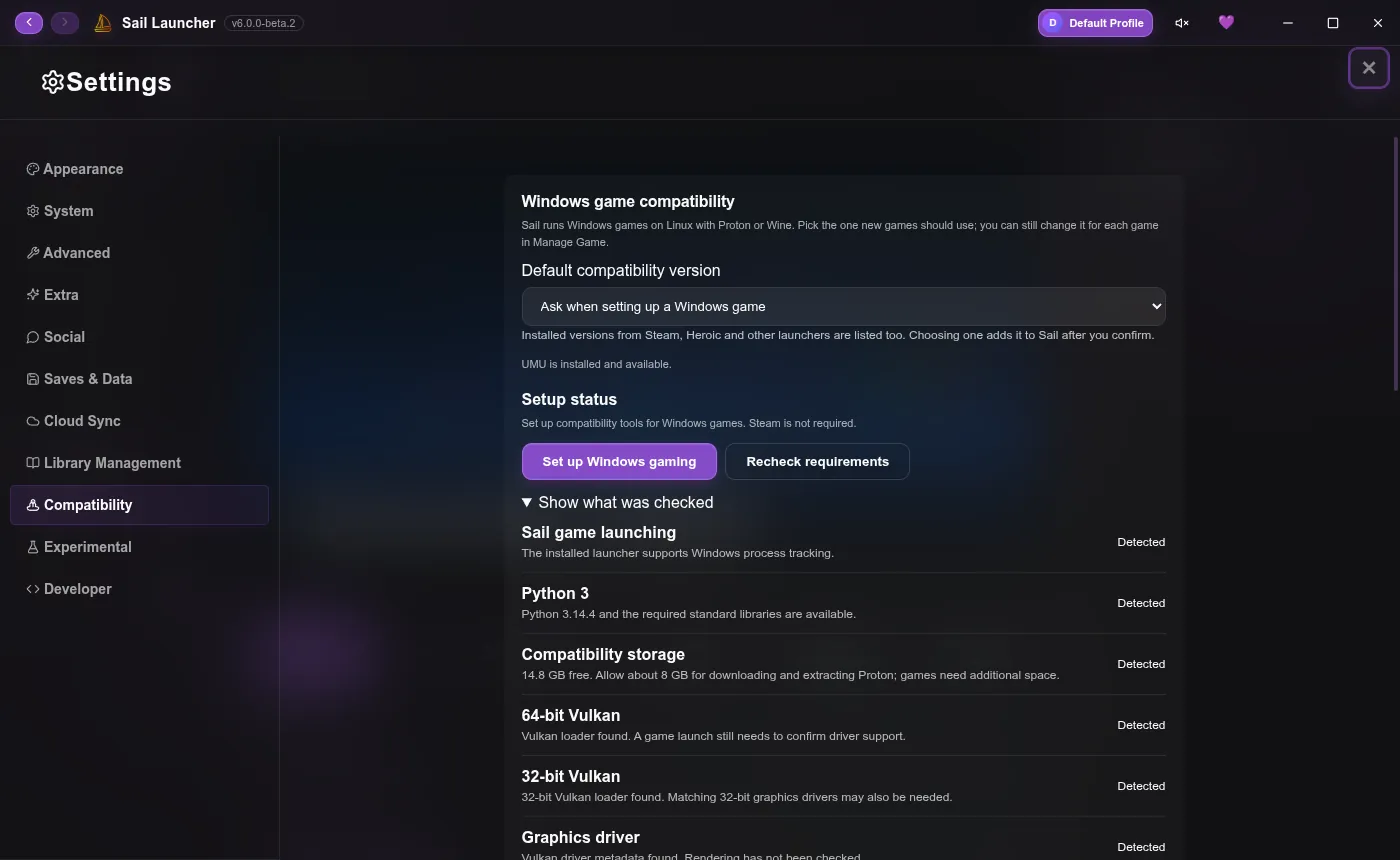Screen dimensions: 1400x860
Task: Open Experimental settings
Action: pos(139,547)
